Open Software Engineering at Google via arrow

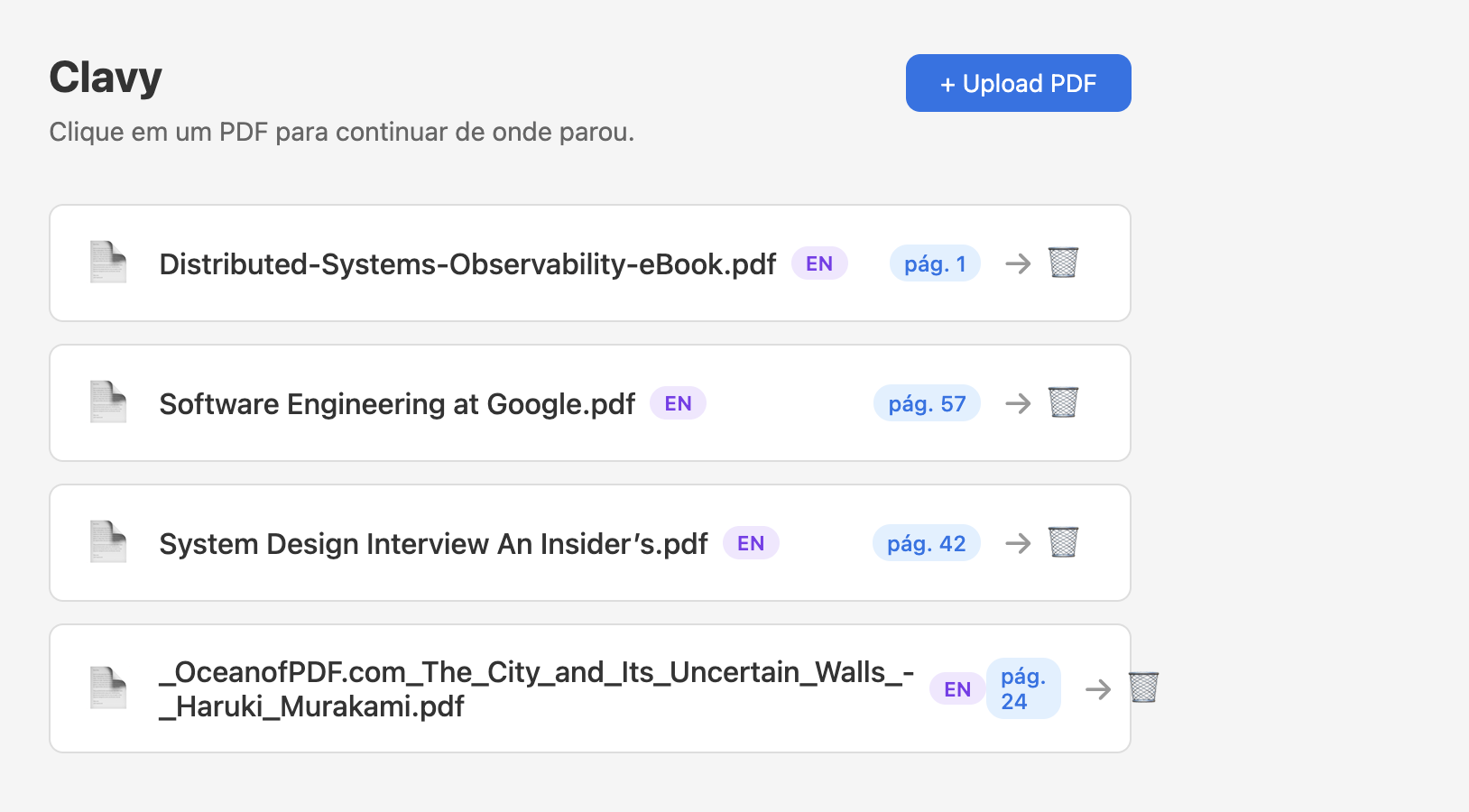(1018, 403)
